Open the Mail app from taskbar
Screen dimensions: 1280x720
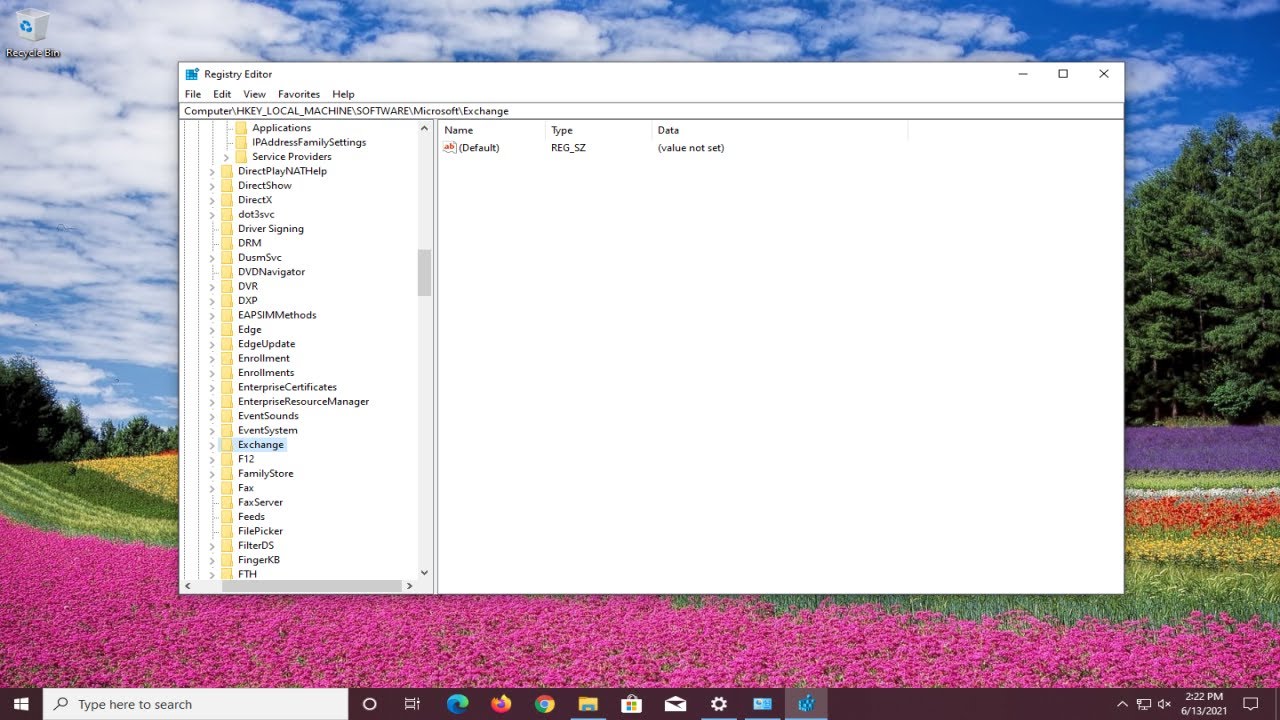click(675, 704)
